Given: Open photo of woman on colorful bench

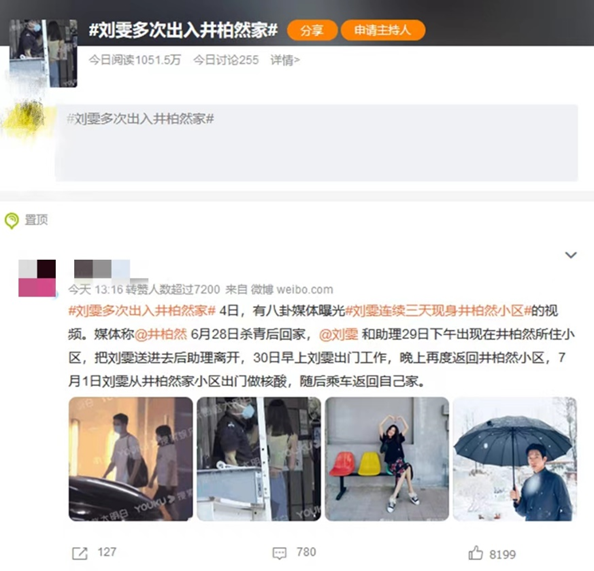Looking at the screenshot, I should (387, 459).
